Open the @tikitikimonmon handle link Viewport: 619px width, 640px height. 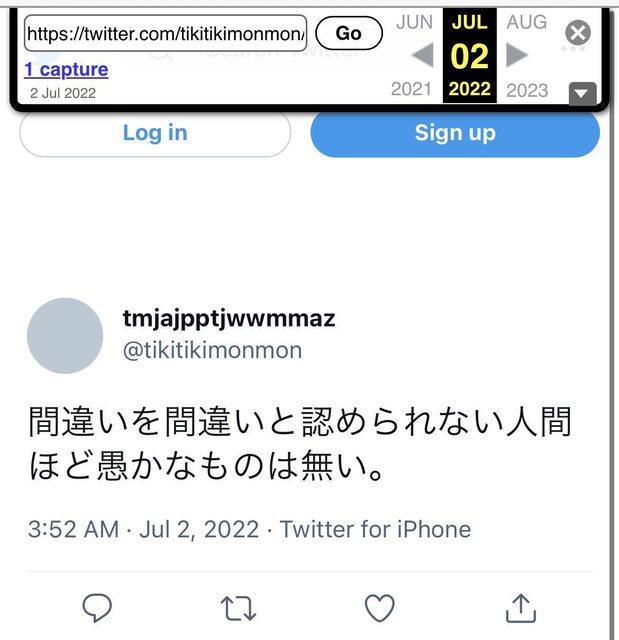[212, 351]
